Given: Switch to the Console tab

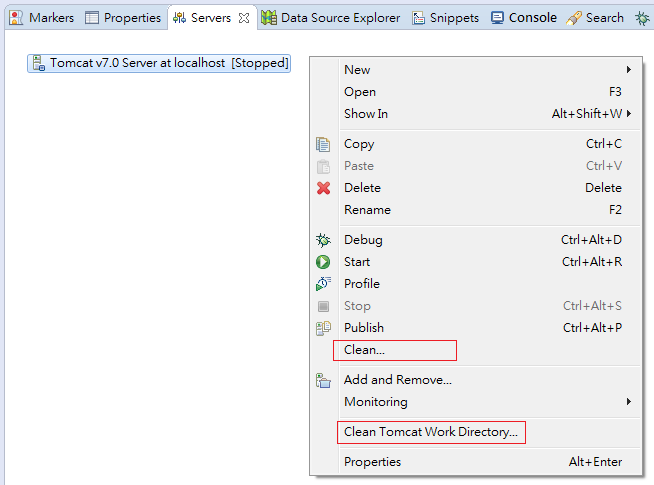Looking at the screenshot, I should [523, 18].
